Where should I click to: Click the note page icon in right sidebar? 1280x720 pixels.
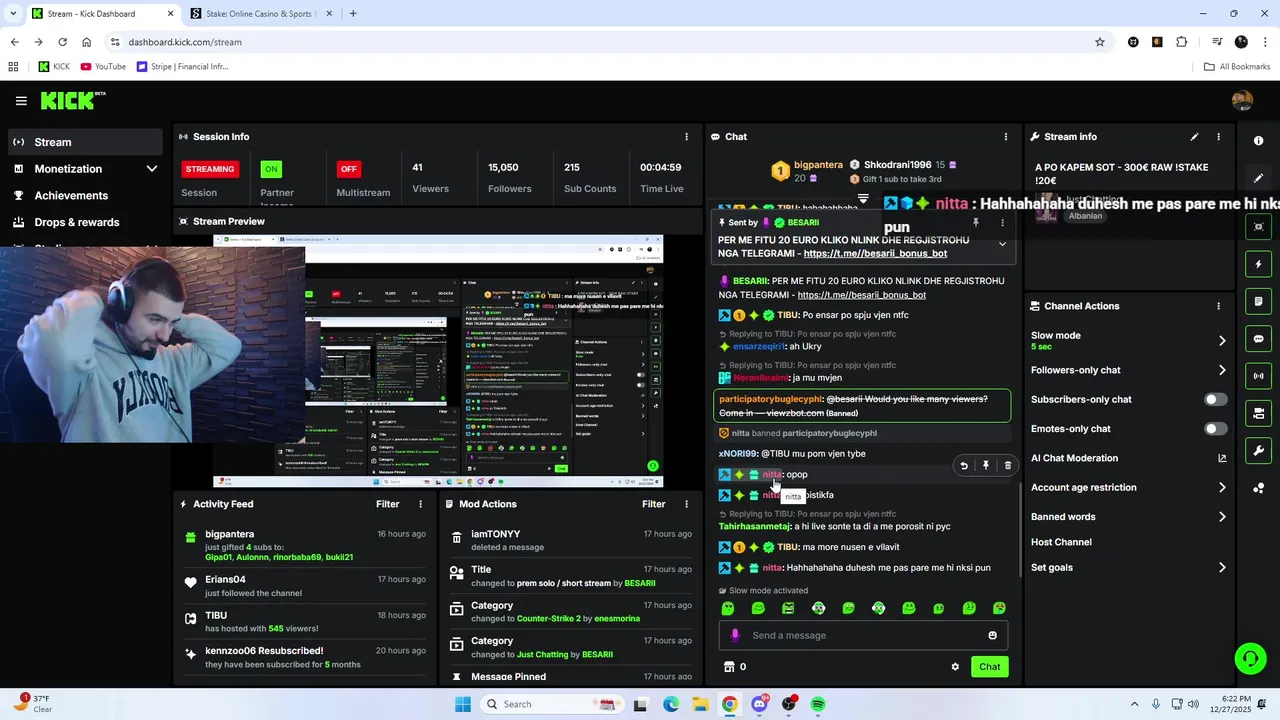pos(1258,301)
